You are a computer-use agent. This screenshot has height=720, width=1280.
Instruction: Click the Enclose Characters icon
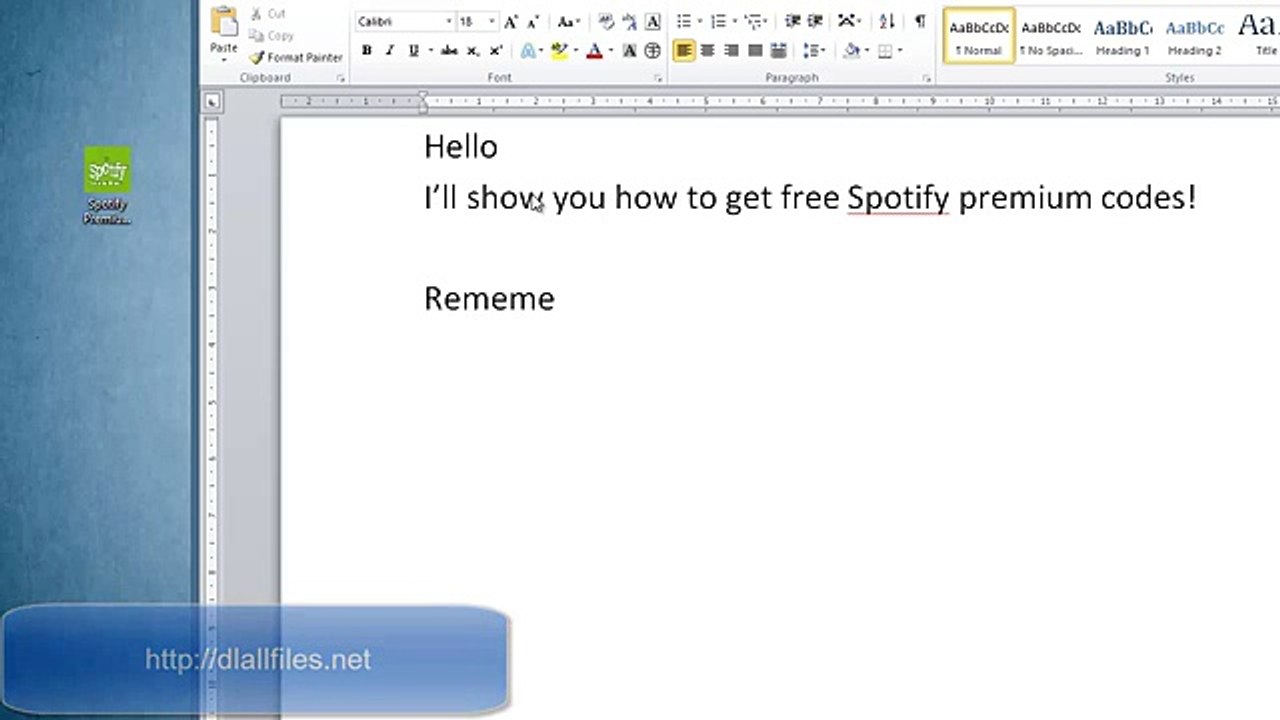pyautogui.click(x=652, y=50)
